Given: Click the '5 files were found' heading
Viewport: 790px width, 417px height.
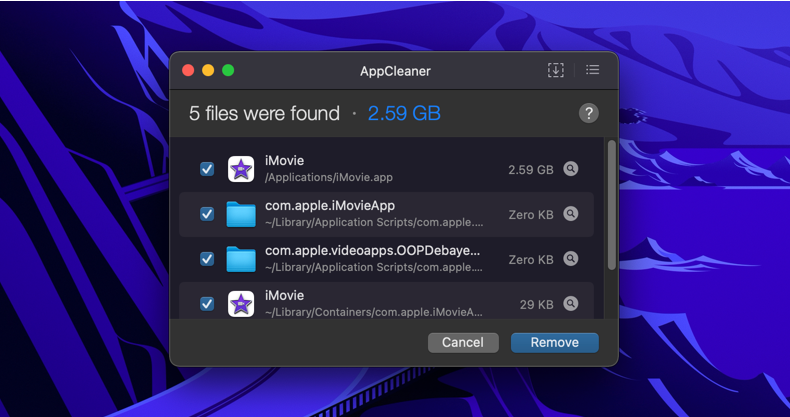Looking at the screenshot, I should 265,113.
